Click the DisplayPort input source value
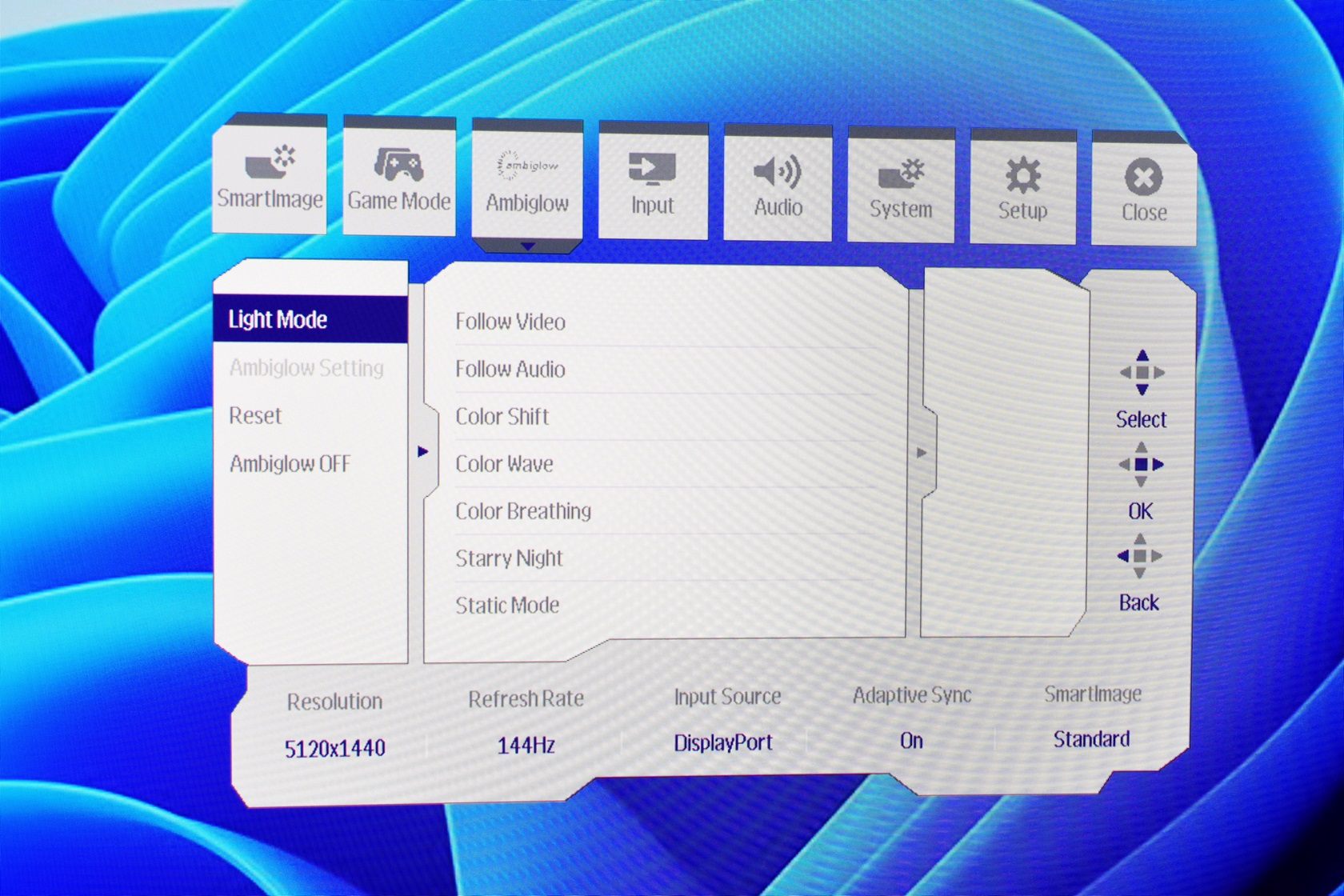The image size is (1344, 896). pos(723,743)
